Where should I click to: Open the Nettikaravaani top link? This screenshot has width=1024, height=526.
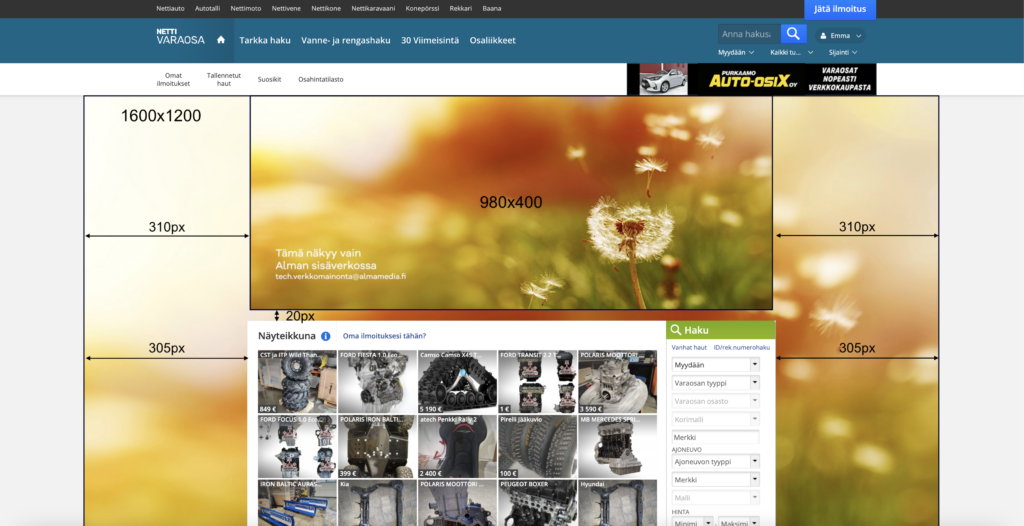374,8
